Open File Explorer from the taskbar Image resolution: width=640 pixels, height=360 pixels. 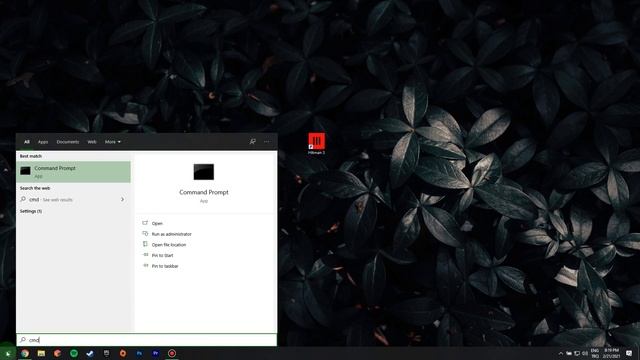[41, 353]
